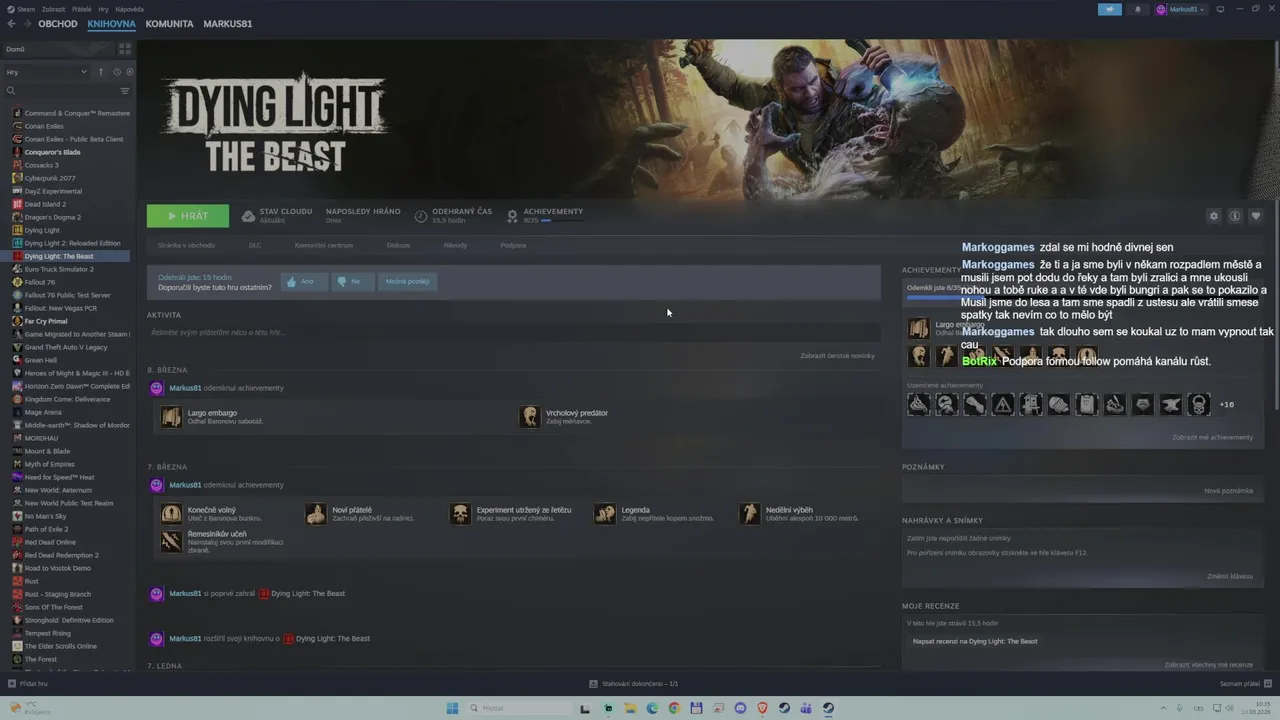This screenshot has width=1280, height=720.
Task: Select Red Dead Redemption 2 in library
Action: [61, 555]
